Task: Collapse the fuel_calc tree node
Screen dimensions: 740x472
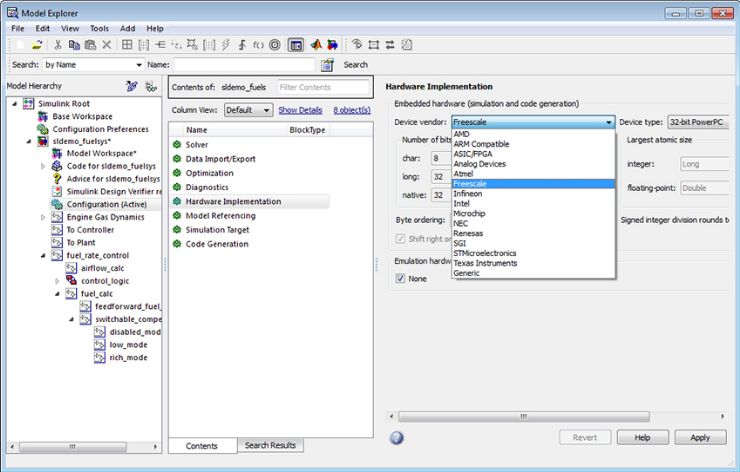Action: [x=57, y=294]
